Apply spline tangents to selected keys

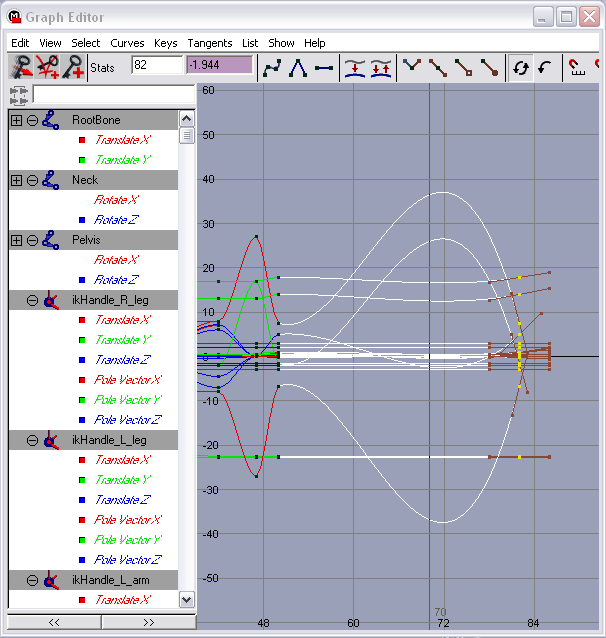272,68
